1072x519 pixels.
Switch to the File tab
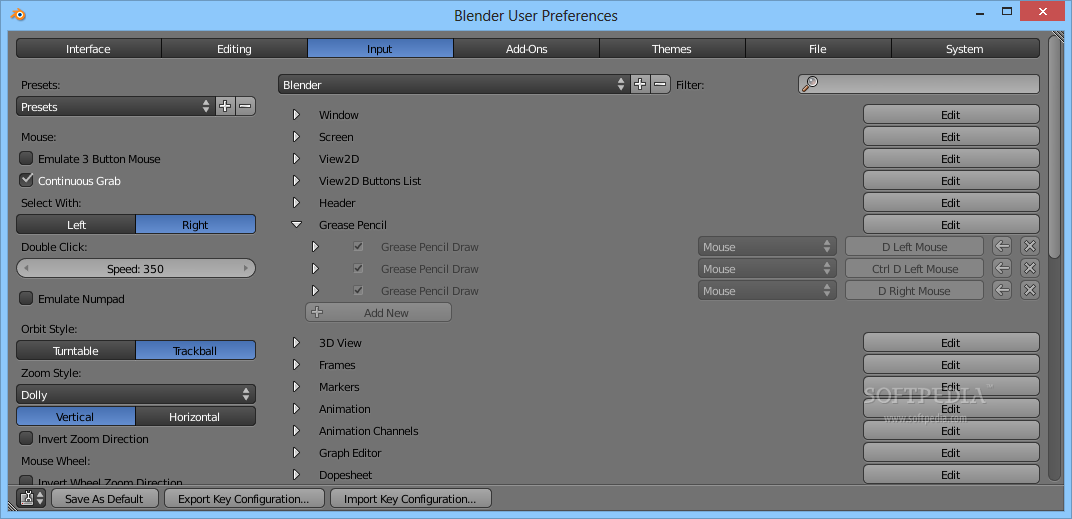pyautogui.click(x=818, y=49)
